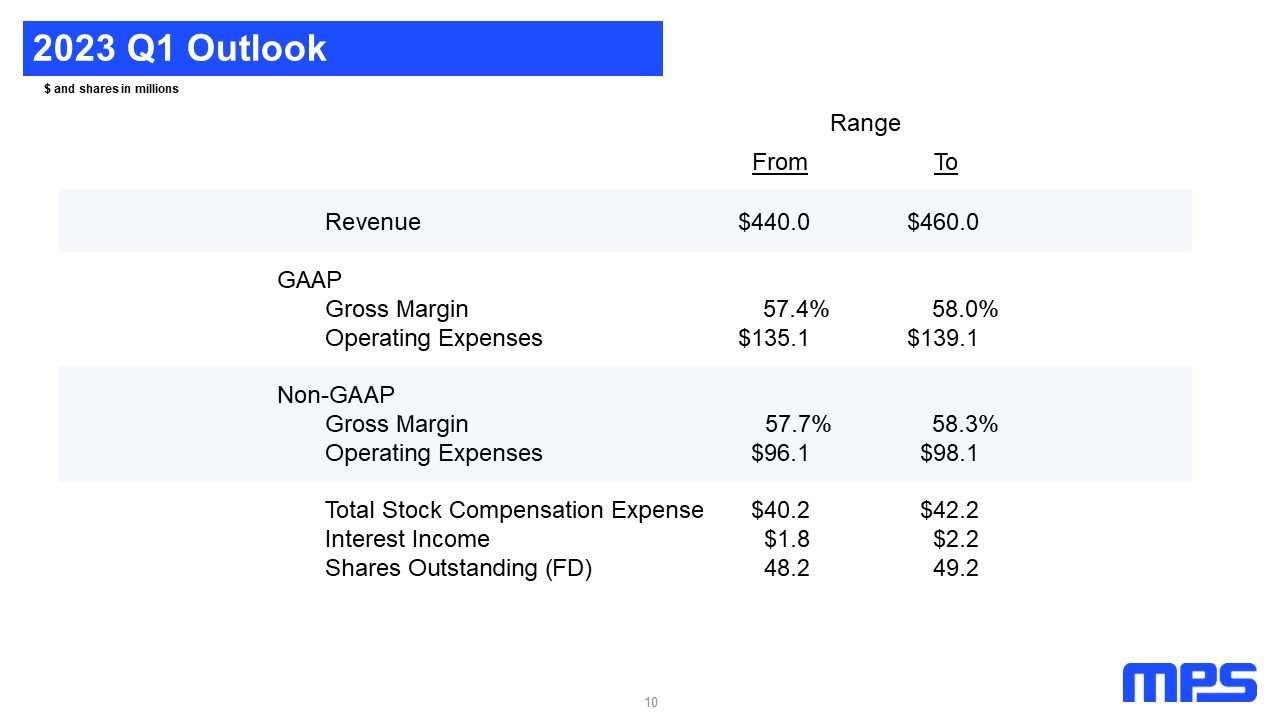Click the slide page number 10

pyautogui.click(x=651, y=702)
